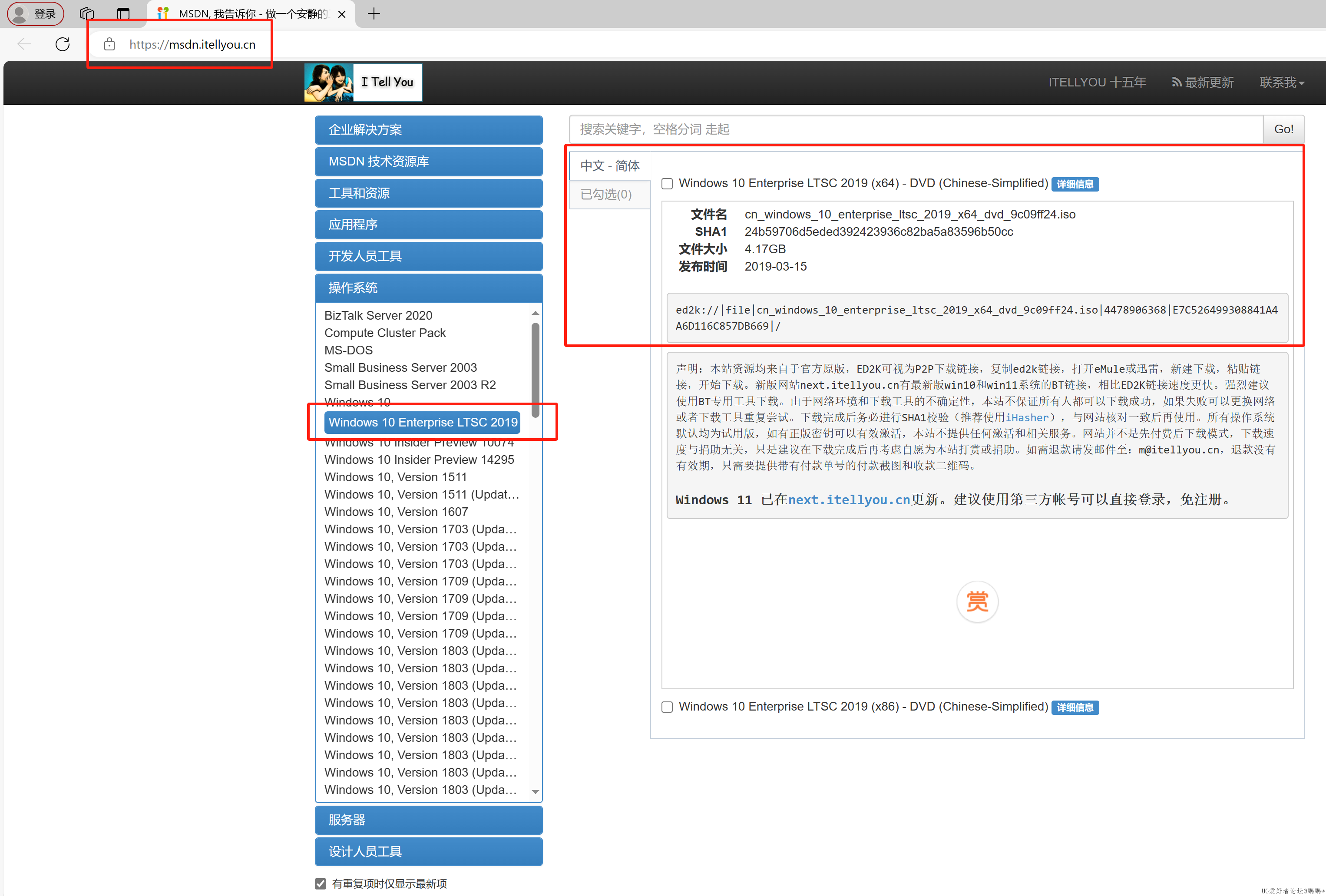Toggle 有重复项时仅显示最新项 checkbox
Viewport: 1326px width, 896px height.
321,883
